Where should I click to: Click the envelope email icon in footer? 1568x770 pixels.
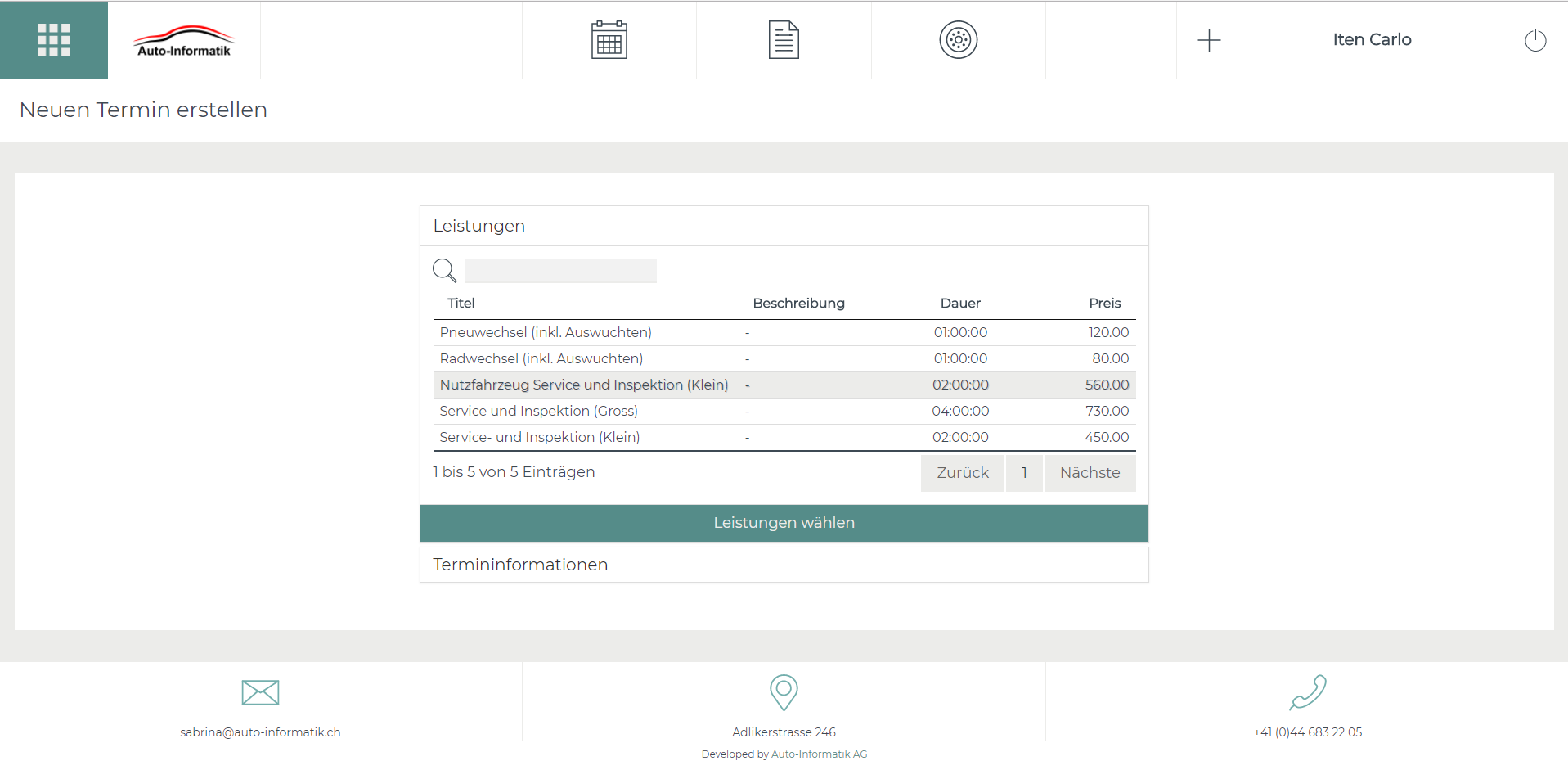[x=260, y=692]
